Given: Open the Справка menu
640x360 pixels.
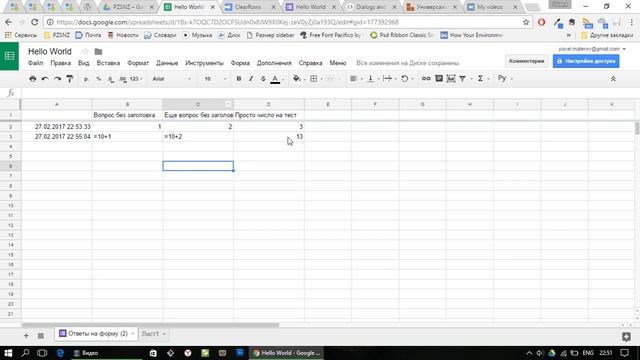Looking at the screenshot, I should point(310,63).
